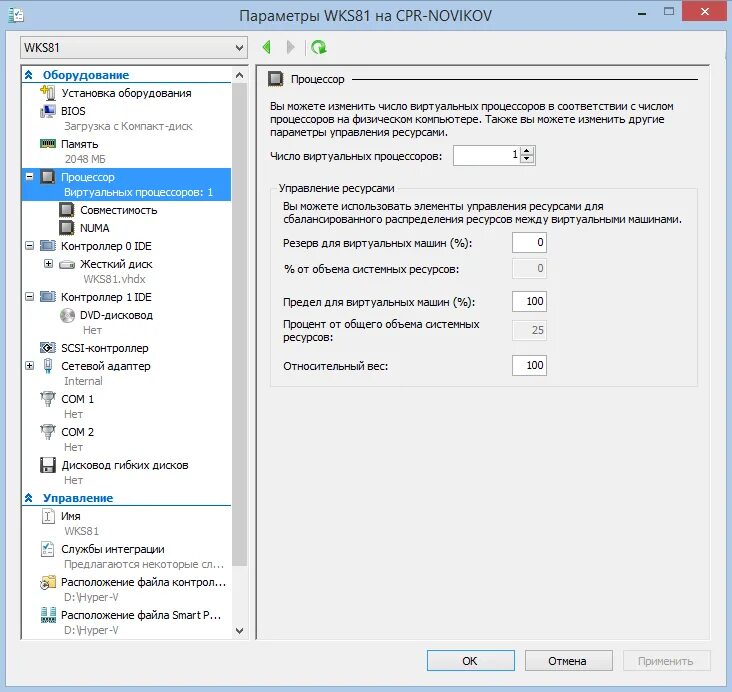
Task: Click the COM 1 port icon
Action: click(x=48, y=398)
